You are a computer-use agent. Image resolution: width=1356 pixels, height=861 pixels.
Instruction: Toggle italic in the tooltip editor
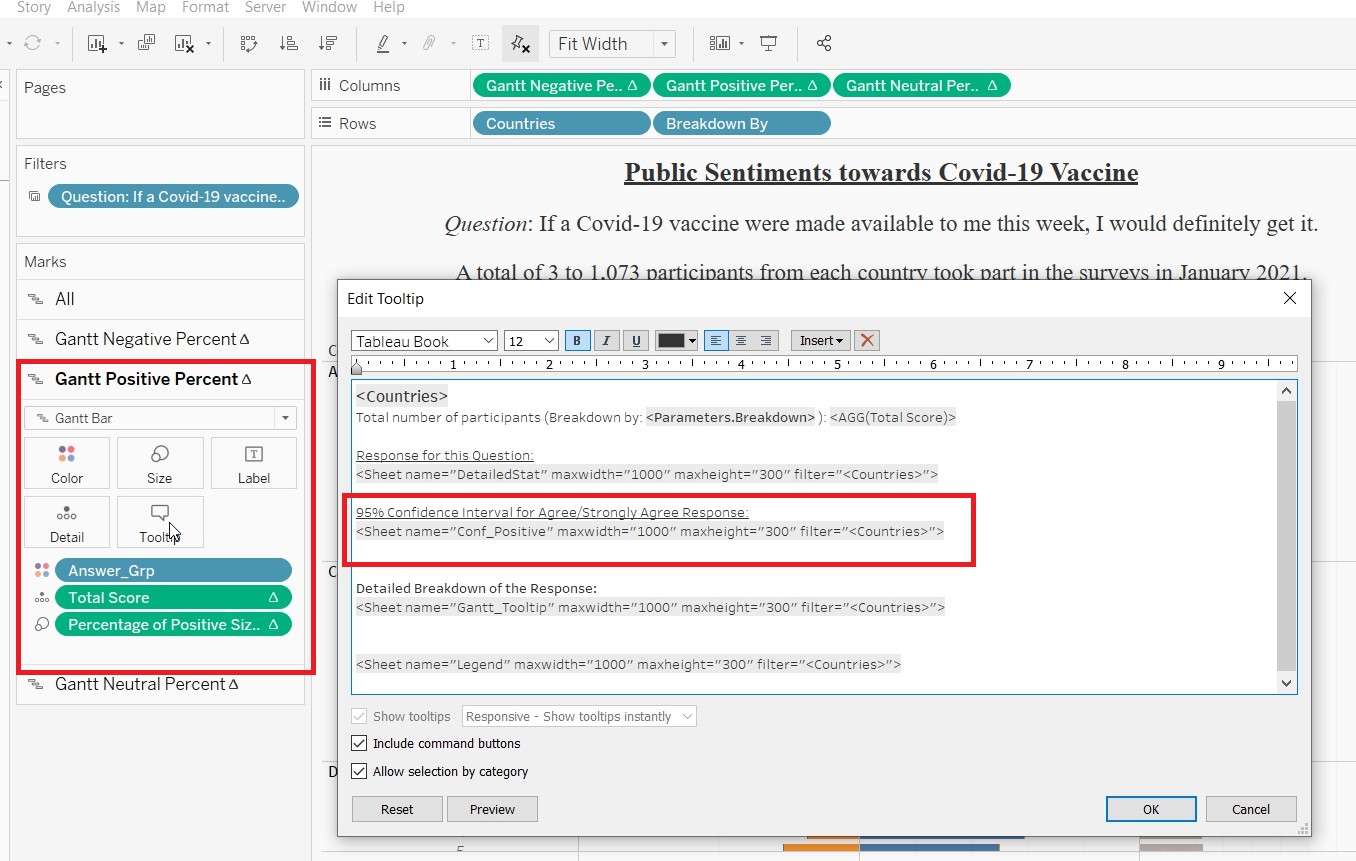click(x=606, y=341)
